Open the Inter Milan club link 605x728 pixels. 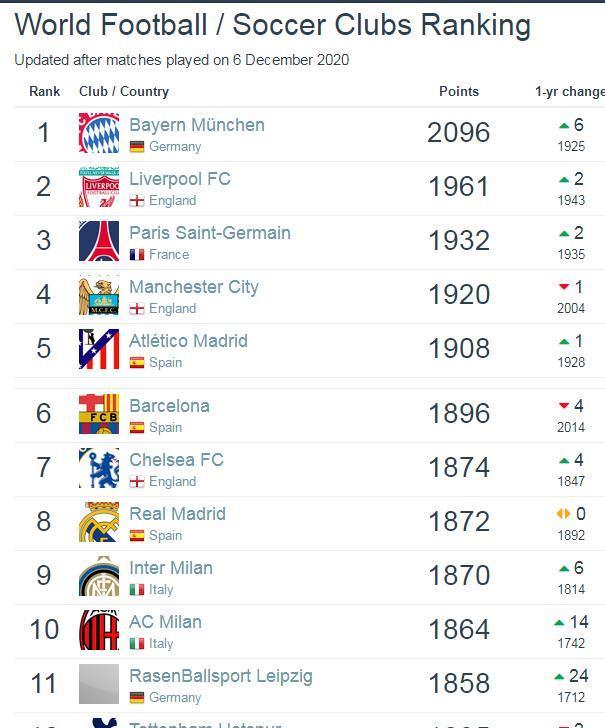tap(171, 568)
